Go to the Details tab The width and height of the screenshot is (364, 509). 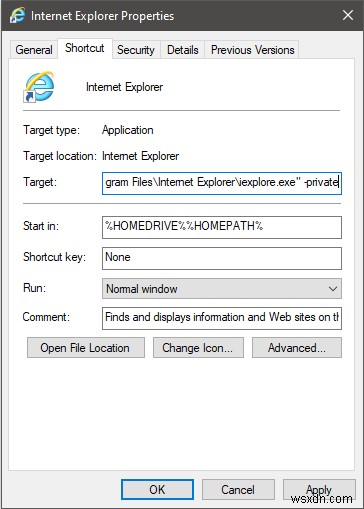[183, 50]
